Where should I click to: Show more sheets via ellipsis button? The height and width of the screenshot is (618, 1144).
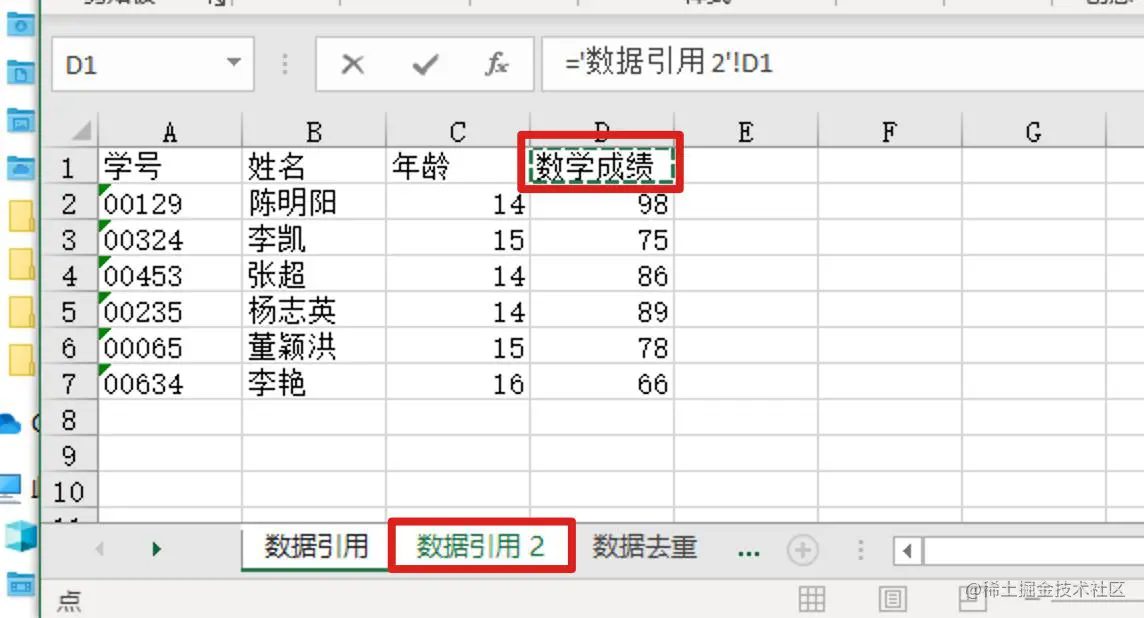pos(749,552)
